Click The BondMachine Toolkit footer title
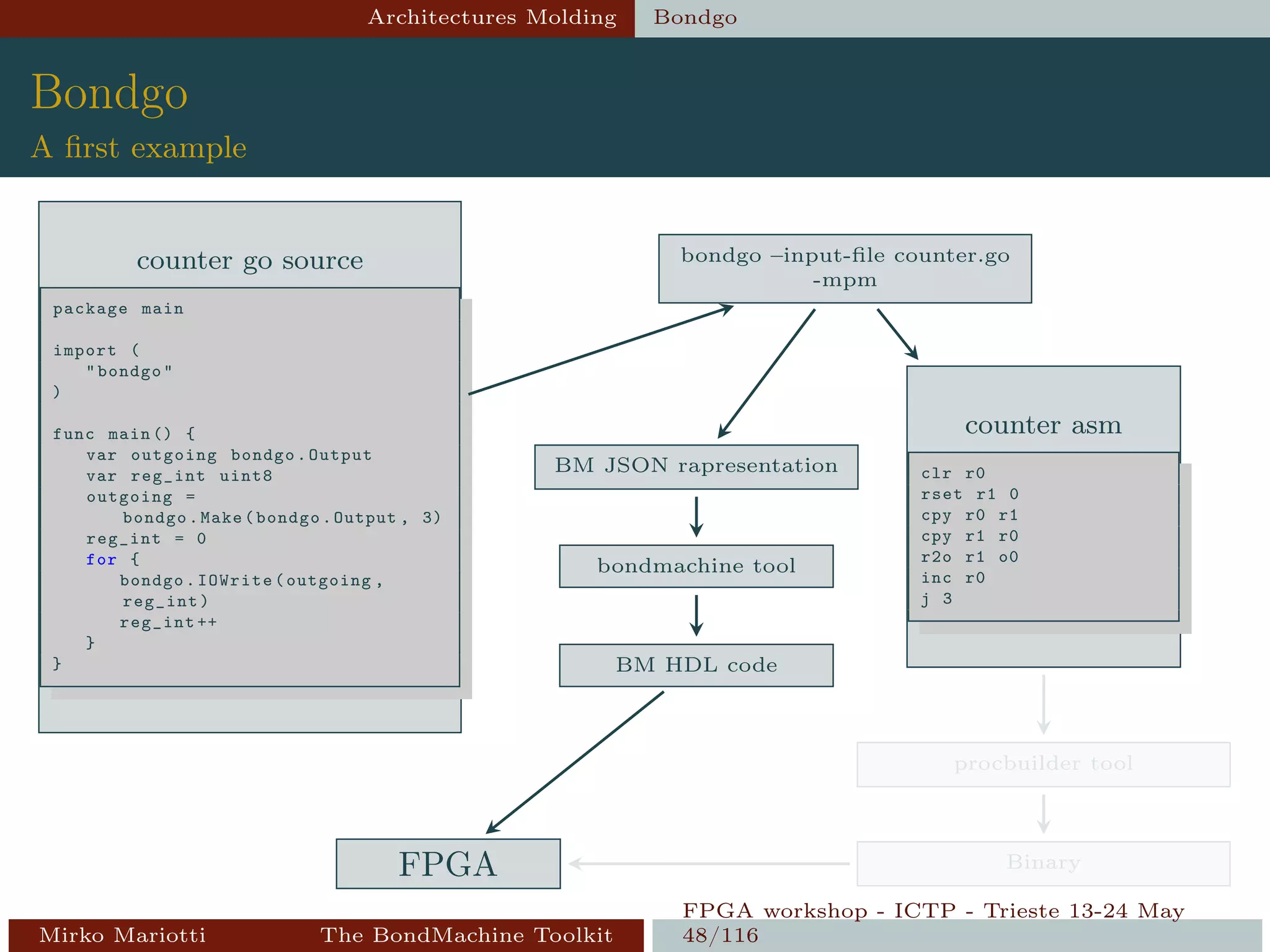This screenshot has height=952, width=1270. coord(466,935)
